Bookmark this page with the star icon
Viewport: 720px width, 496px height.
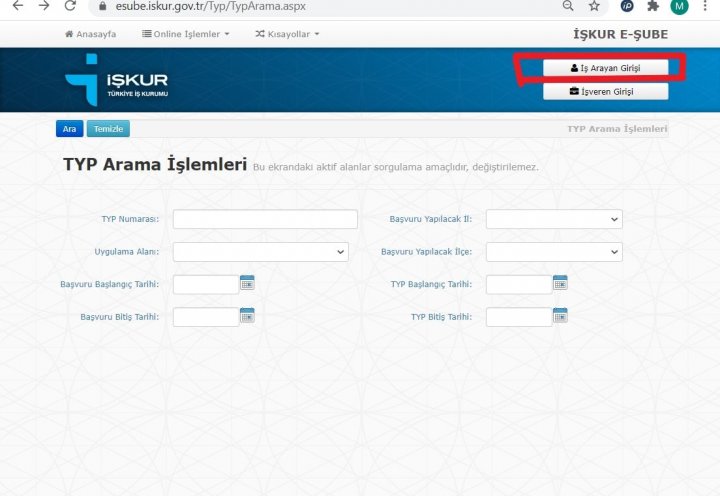tap(594, 6)
